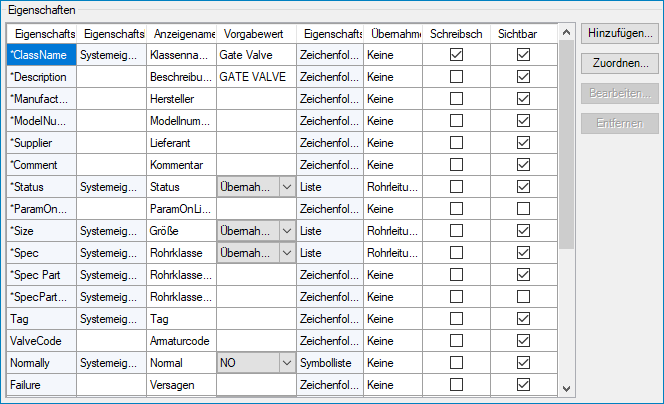
Task: Edit the Hersteller display name cell
Action: pos(180,99)
